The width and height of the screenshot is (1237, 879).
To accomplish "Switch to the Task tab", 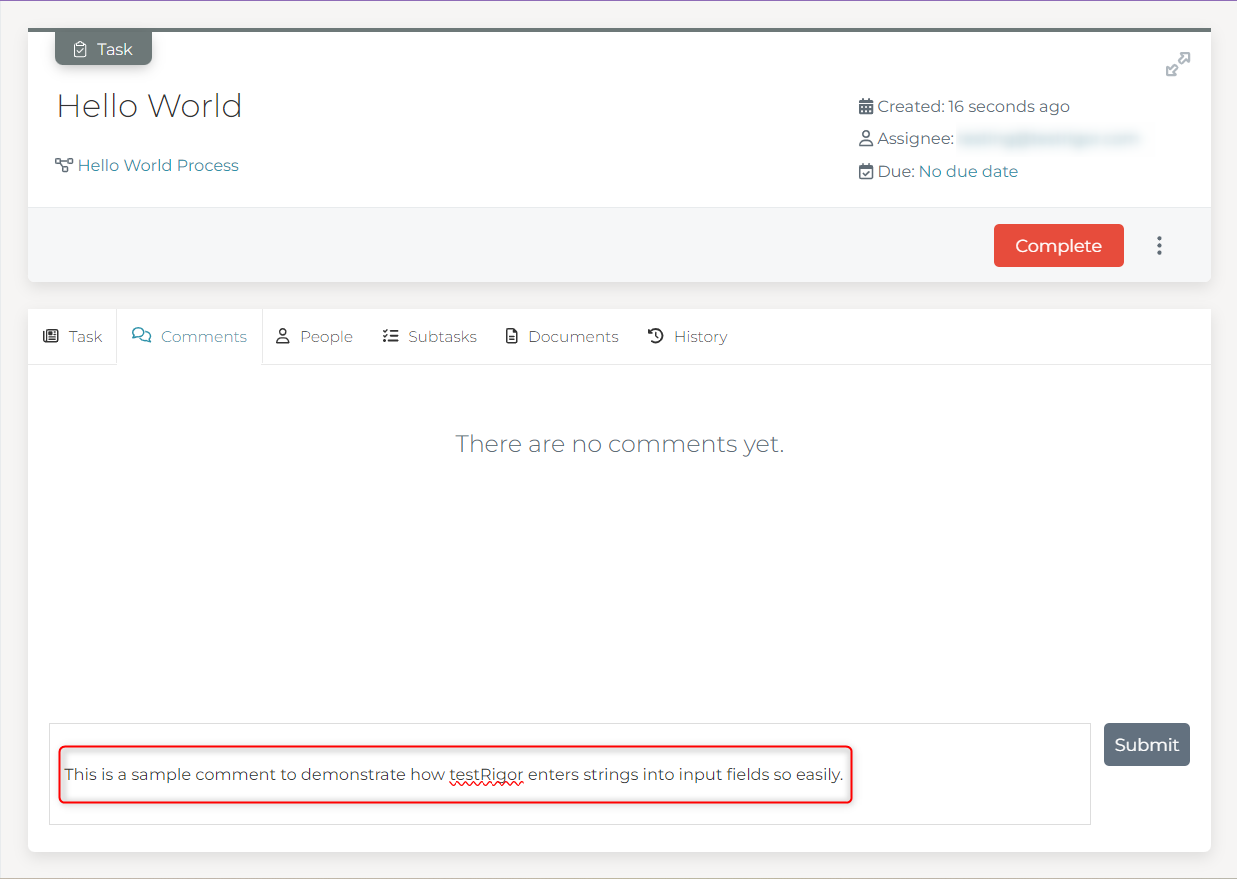I will click(73, 337).
